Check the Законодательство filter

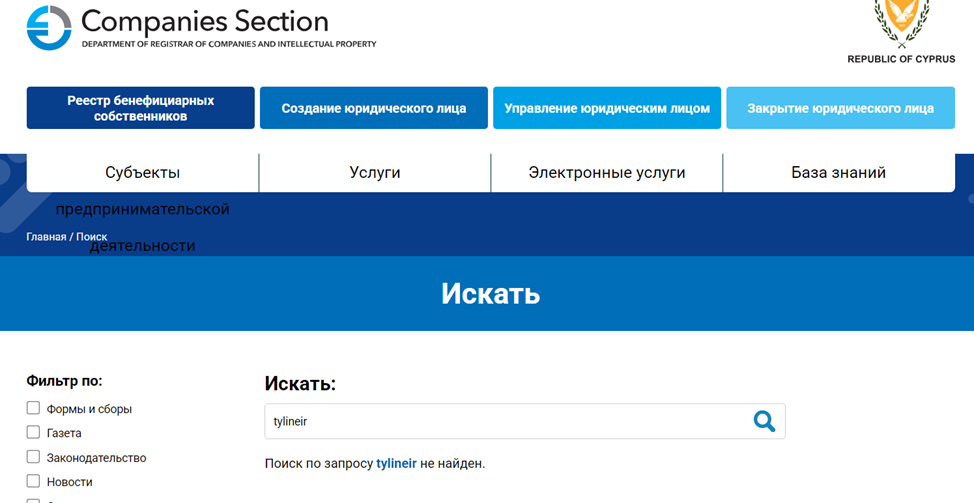pos(33,457)
